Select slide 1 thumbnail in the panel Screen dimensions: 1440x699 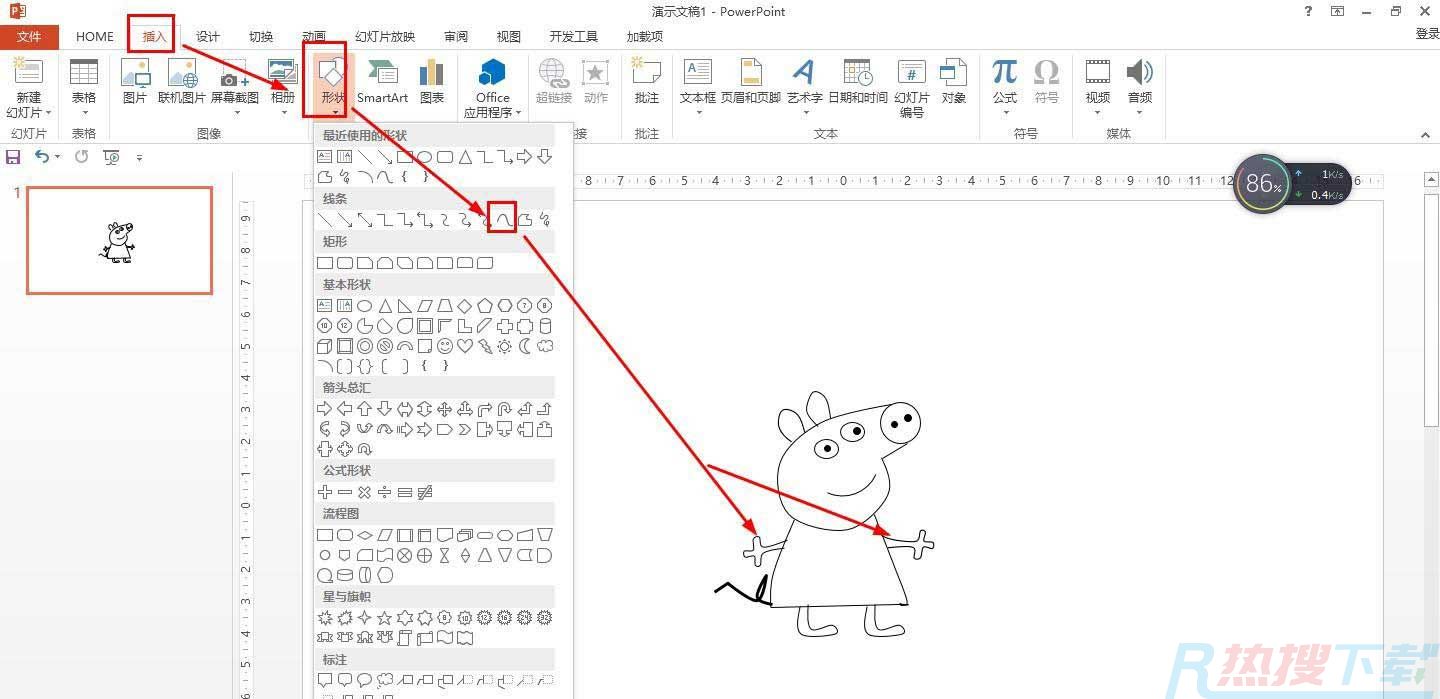click(x=119, y=241)
